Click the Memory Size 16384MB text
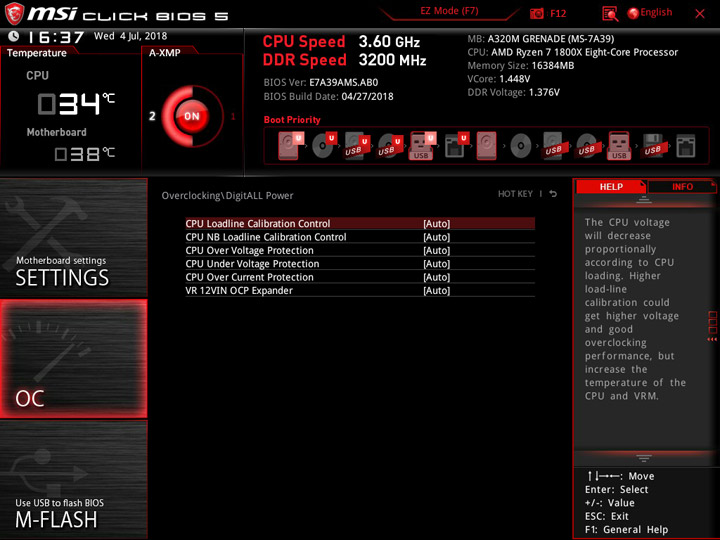Viewport: 720px width, 540px height. (x=521, y=66)
